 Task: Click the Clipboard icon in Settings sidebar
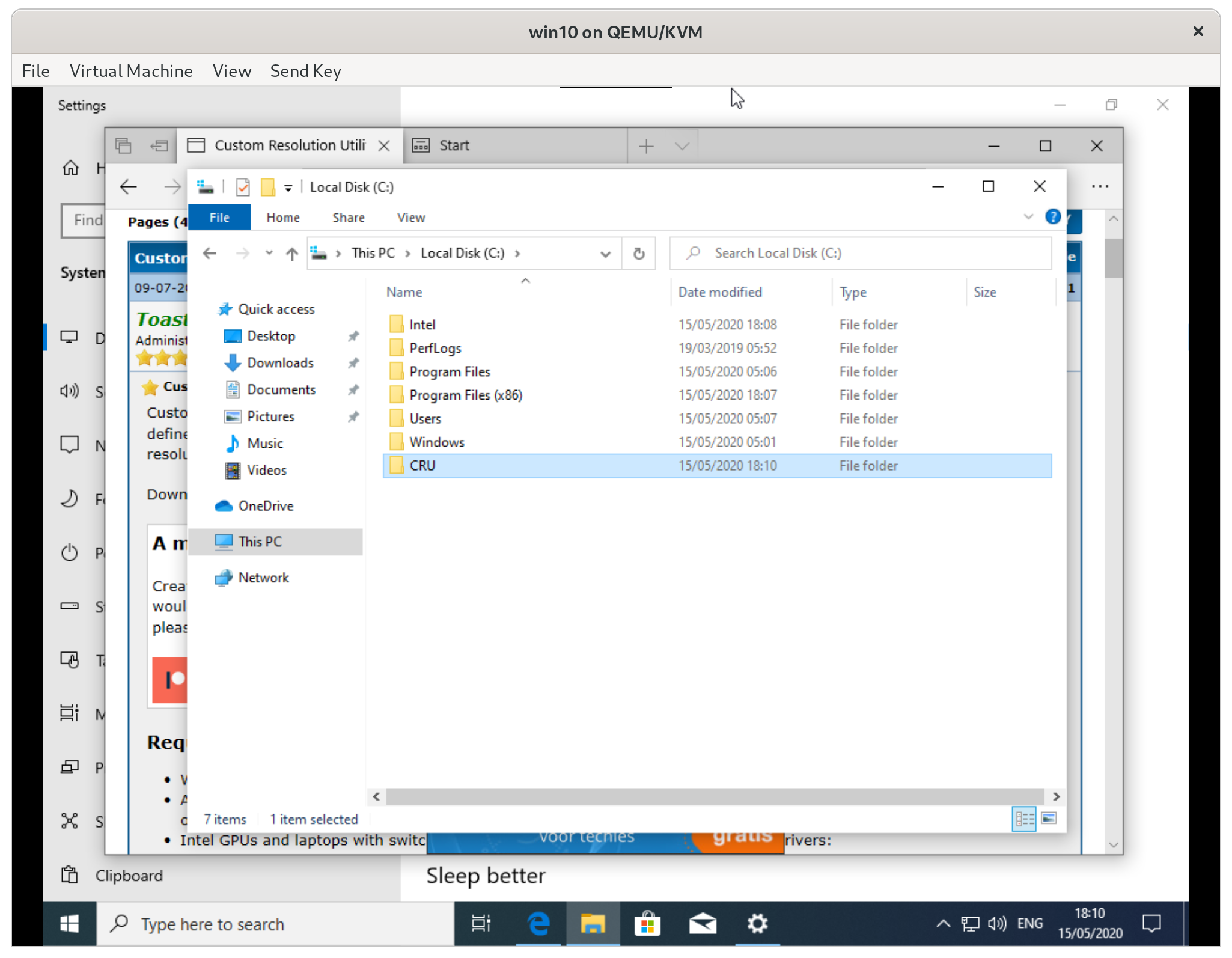pyautogui.click(x=69, y=875)
